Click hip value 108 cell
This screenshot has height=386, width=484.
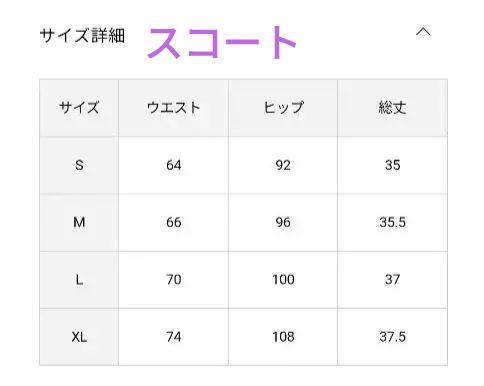coord(283,337)
